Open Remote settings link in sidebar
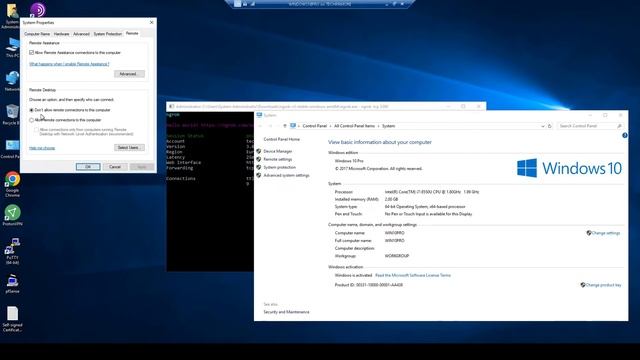Viewport: 640px width, 360px height. (x=278, y=160)
